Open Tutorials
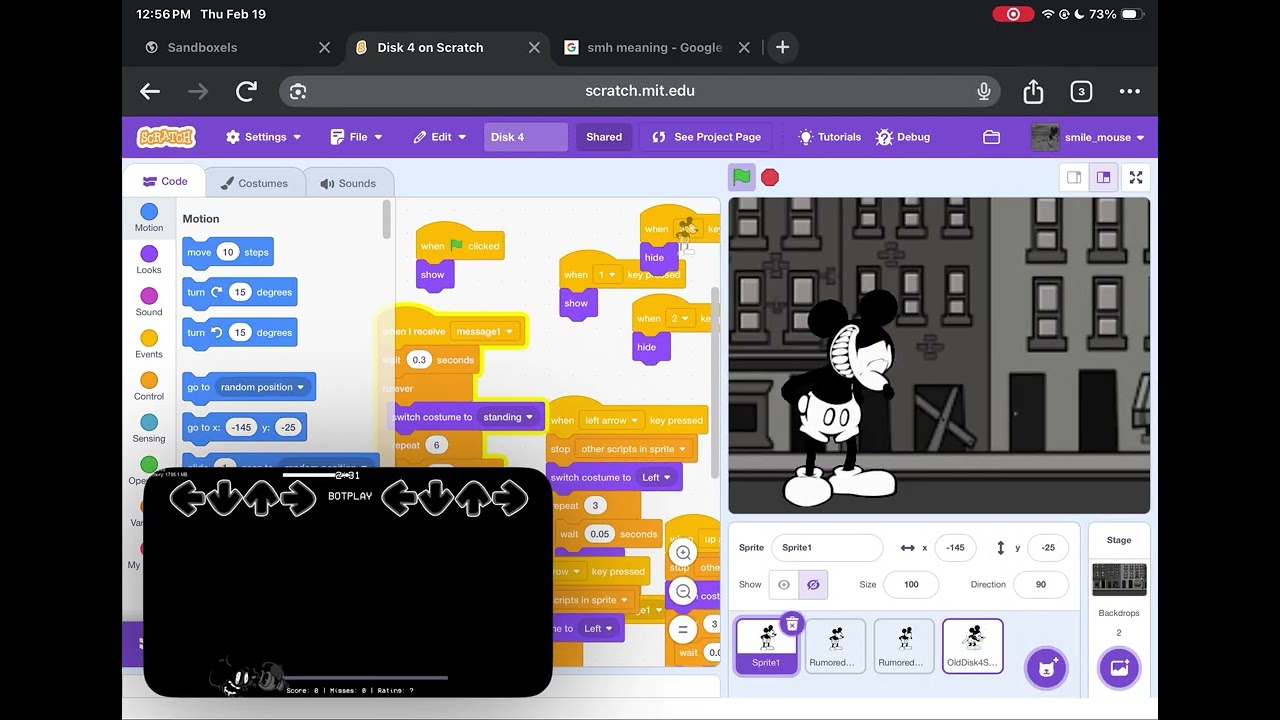Image resolution: width=1280 pixels, height=720 pixels. coord(829,137)
